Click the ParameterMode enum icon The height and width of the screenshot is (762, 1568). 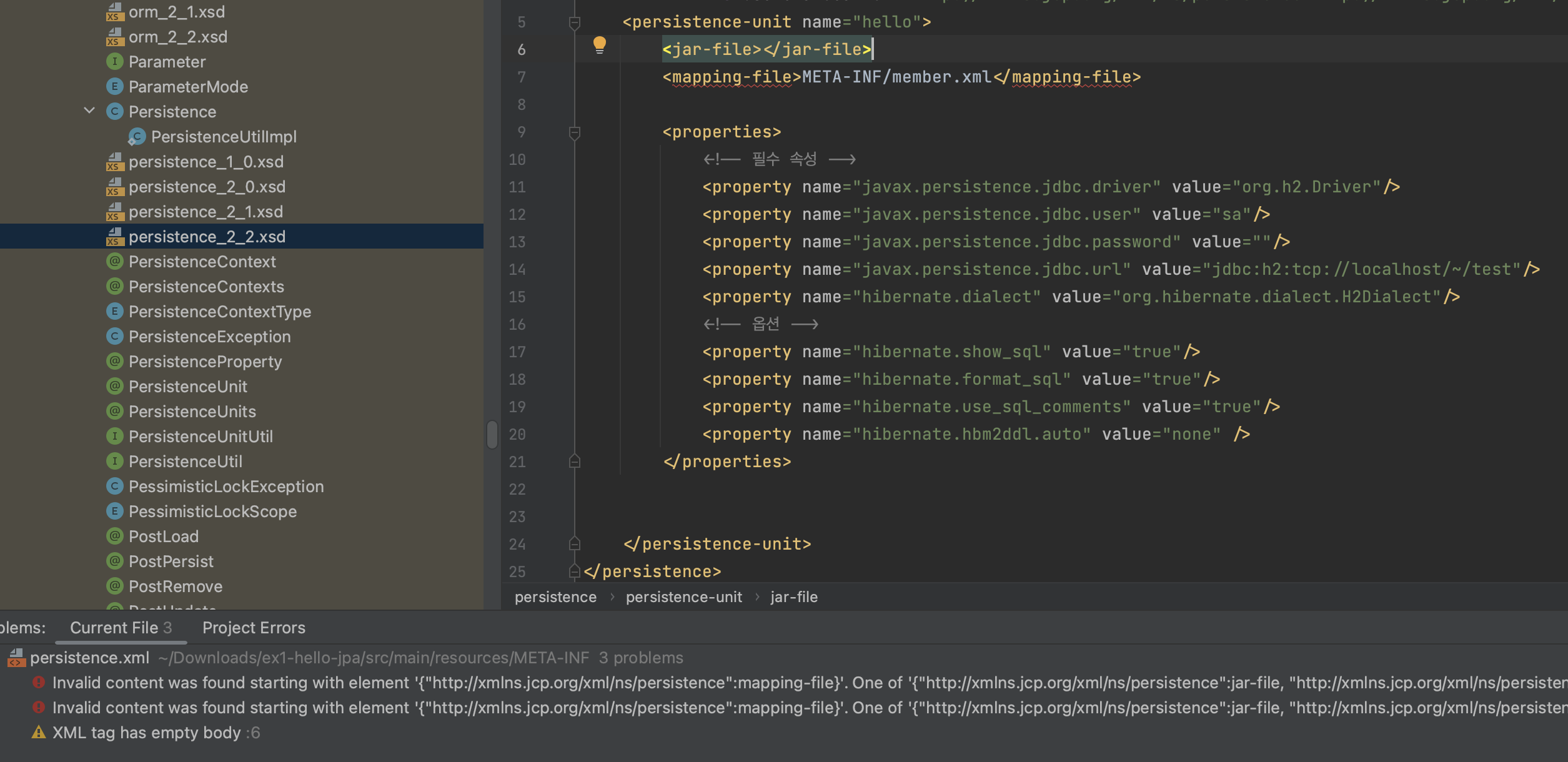(114, 86)
